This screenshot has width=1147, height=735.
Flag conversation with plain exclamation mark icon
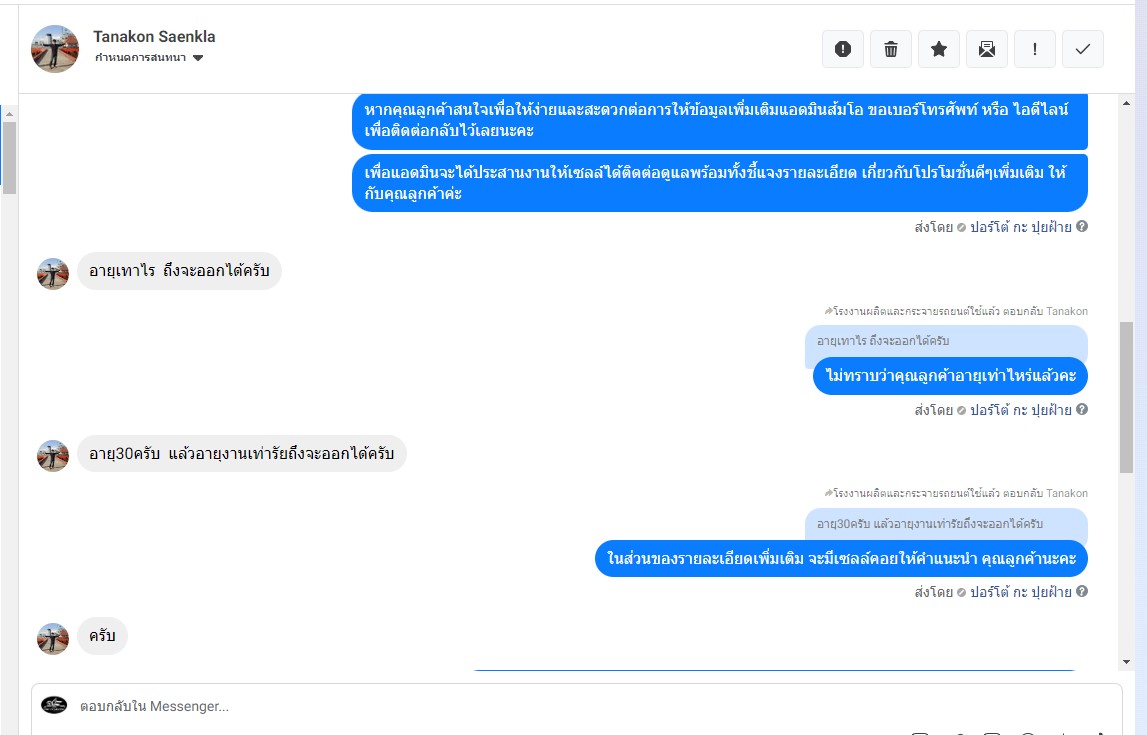click(1034, 49)
